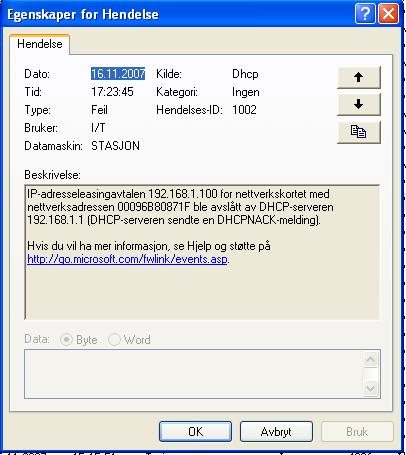Viewport: 406px width, 455px height.
Task: Close the Egenskaper for Hendelse dialog
Action: click(388, 14)
